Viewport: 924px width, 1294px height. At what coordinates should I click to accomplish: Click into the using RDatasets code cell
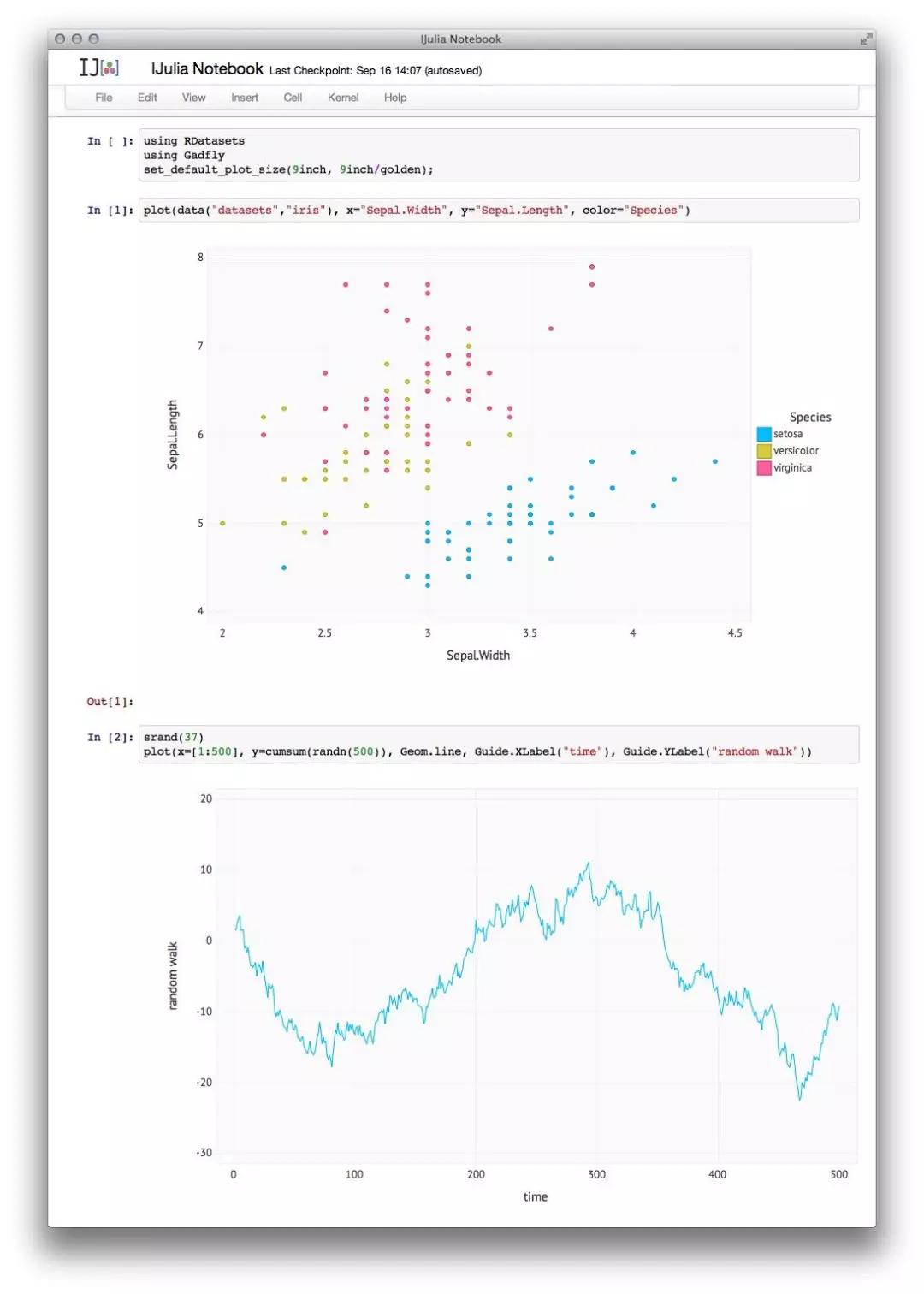tap(499, 155)
